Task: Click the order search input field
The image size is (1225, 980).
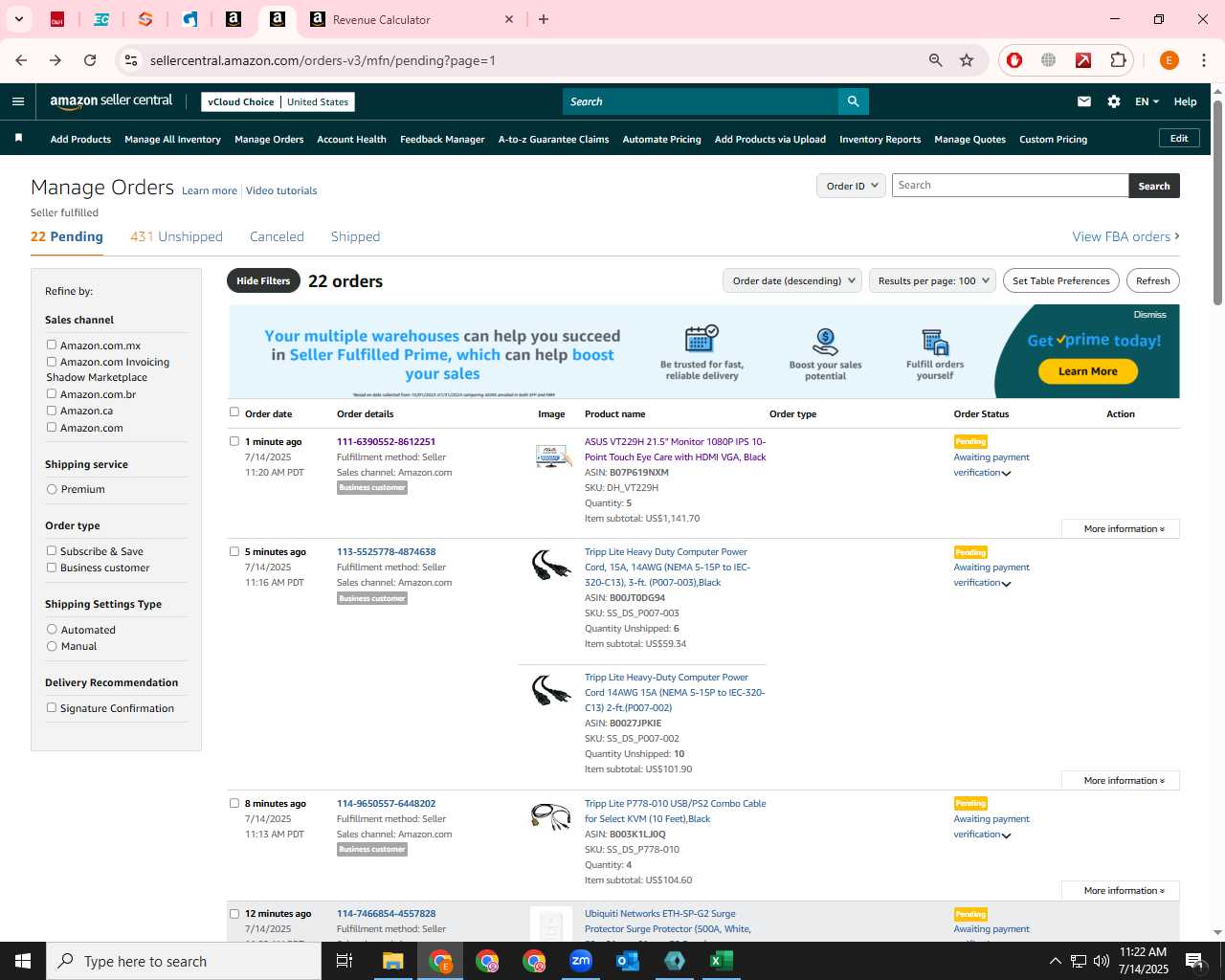Action: [x=1010, y=186]
